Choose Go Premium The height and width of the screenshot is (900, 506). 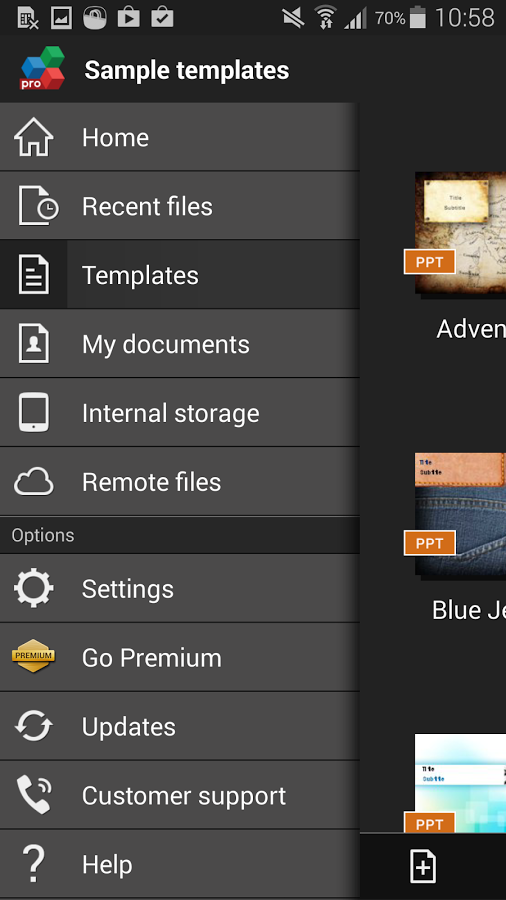[180, 657]
